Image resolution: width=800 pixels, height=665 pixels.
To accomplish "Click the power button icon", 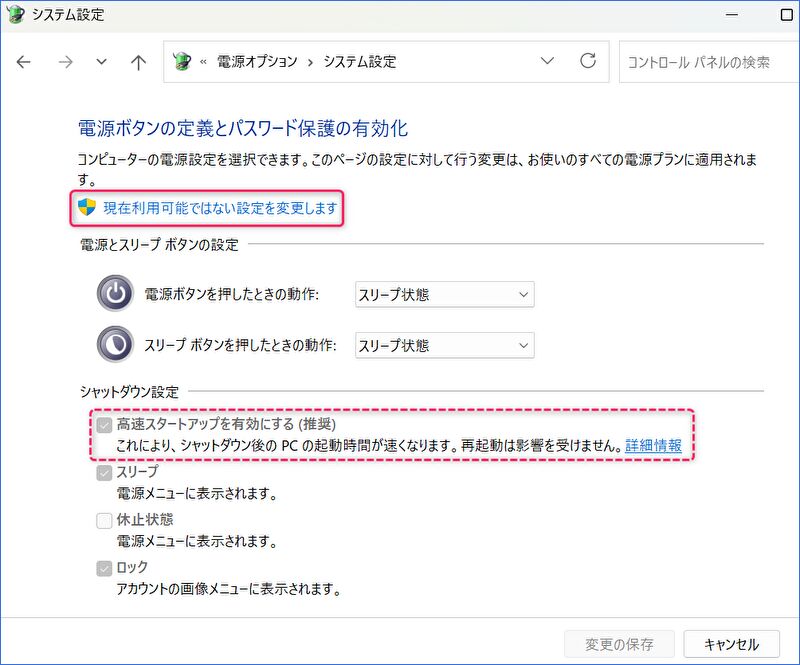I will (x=115, y=294).
